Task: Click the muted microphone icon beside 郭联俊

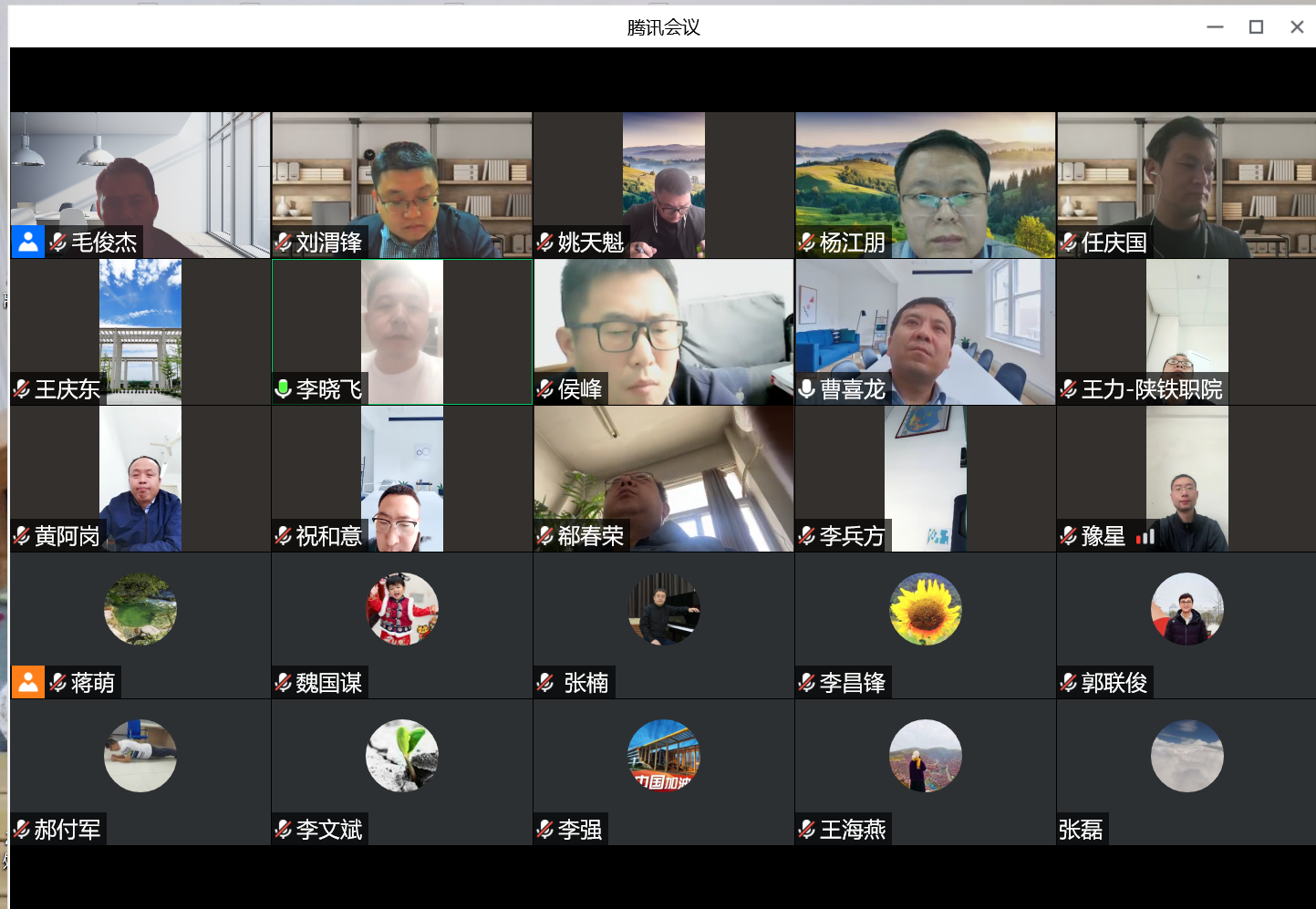Action: [1069, 683]
